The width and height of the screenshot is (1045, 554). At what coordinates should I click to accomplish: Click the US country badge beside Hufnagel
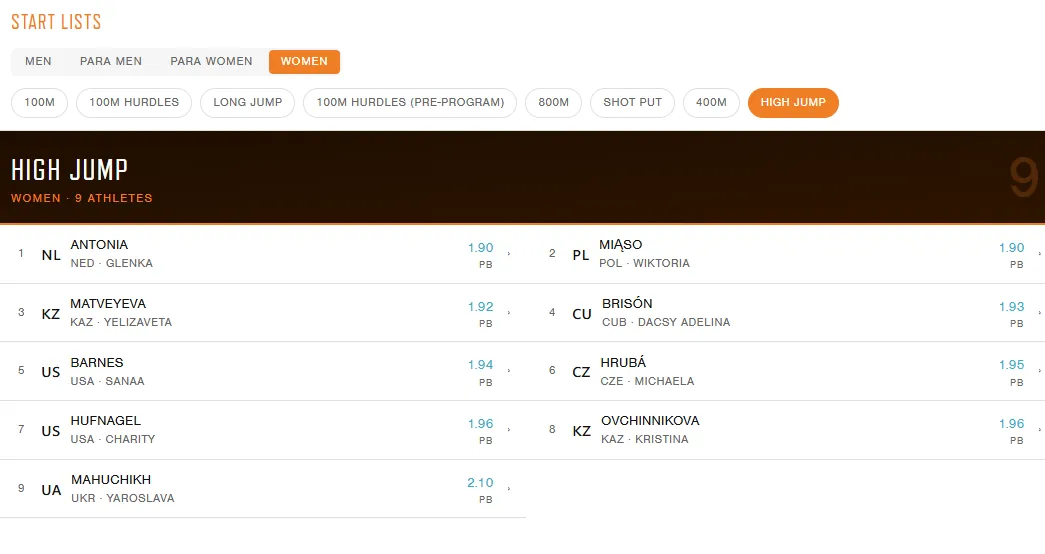[x=51, y=431]
